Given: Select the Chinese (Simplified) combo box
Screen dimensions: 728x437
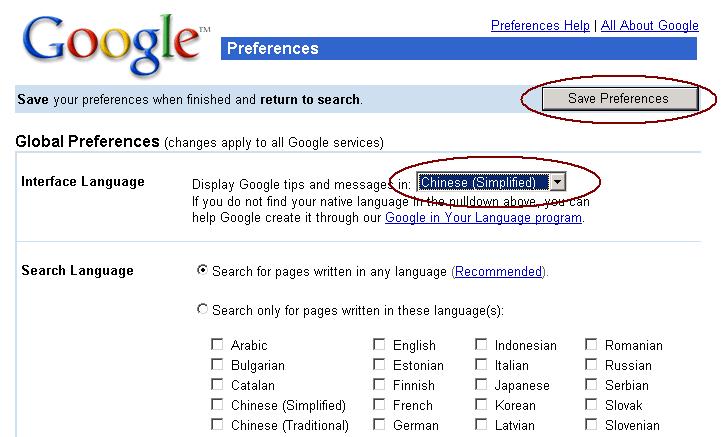Looking at the screenshot, I should coord(491,182).
